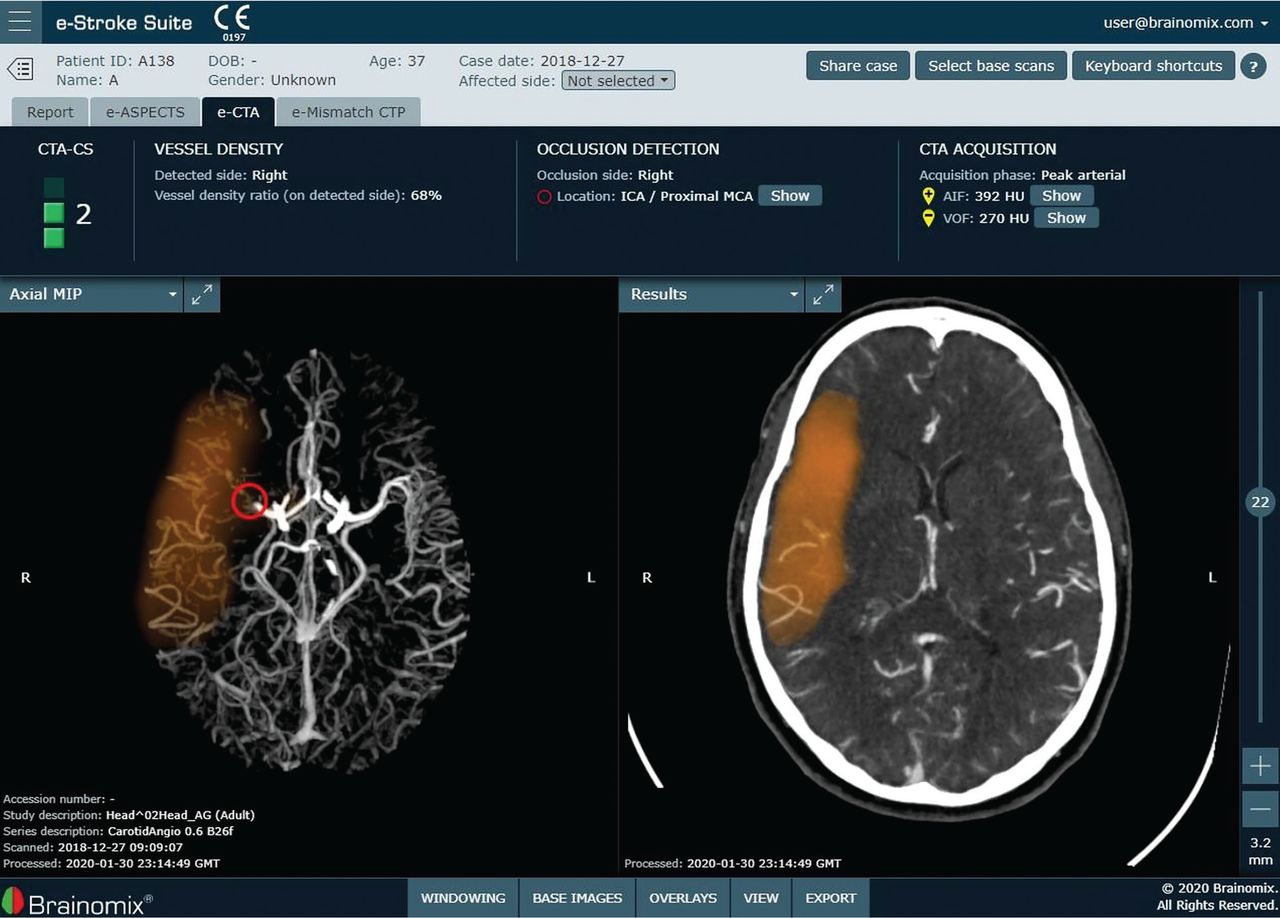
Task: Collapse the patient info panel icon
Action: click(x=20, y=69)
